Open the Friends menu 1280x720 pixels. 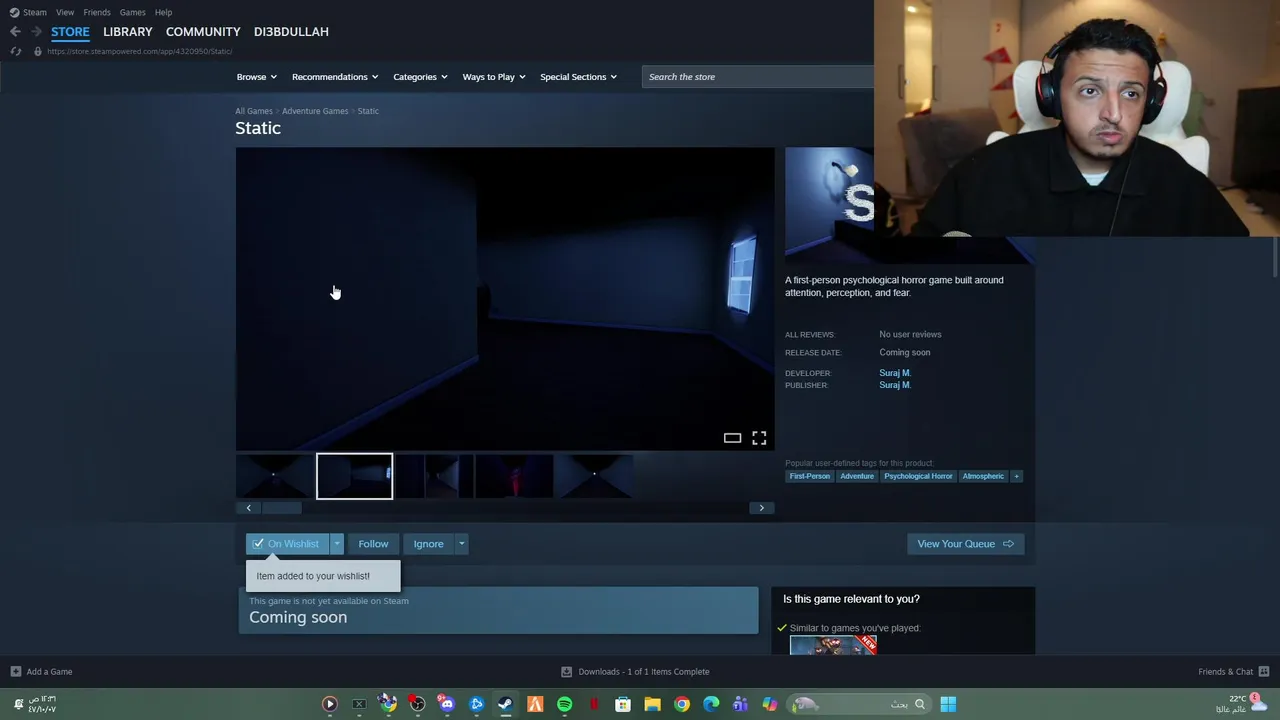(97, 12)
